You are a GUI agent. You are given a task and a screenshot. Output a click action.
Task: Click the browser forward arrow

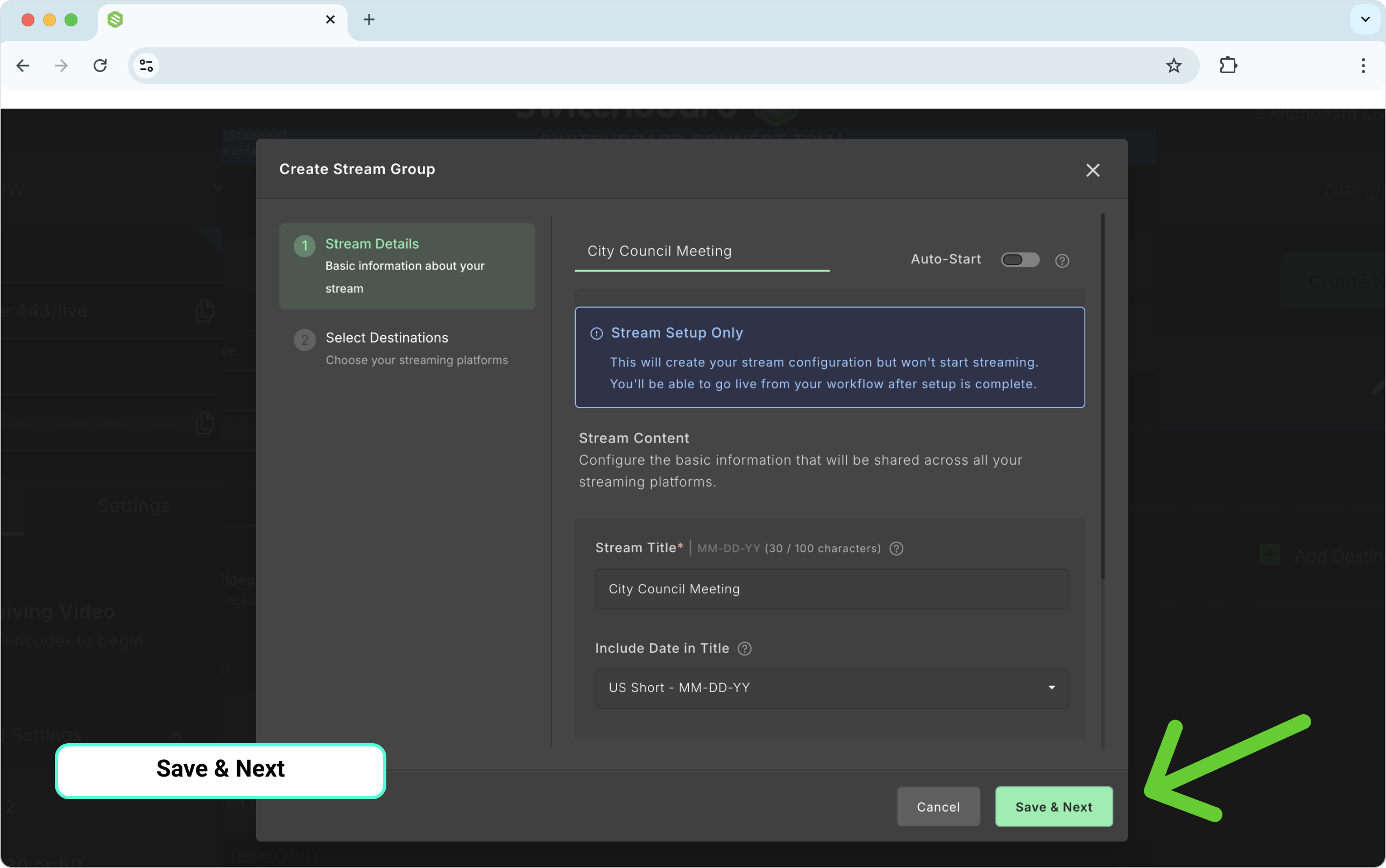coord(61,66)
